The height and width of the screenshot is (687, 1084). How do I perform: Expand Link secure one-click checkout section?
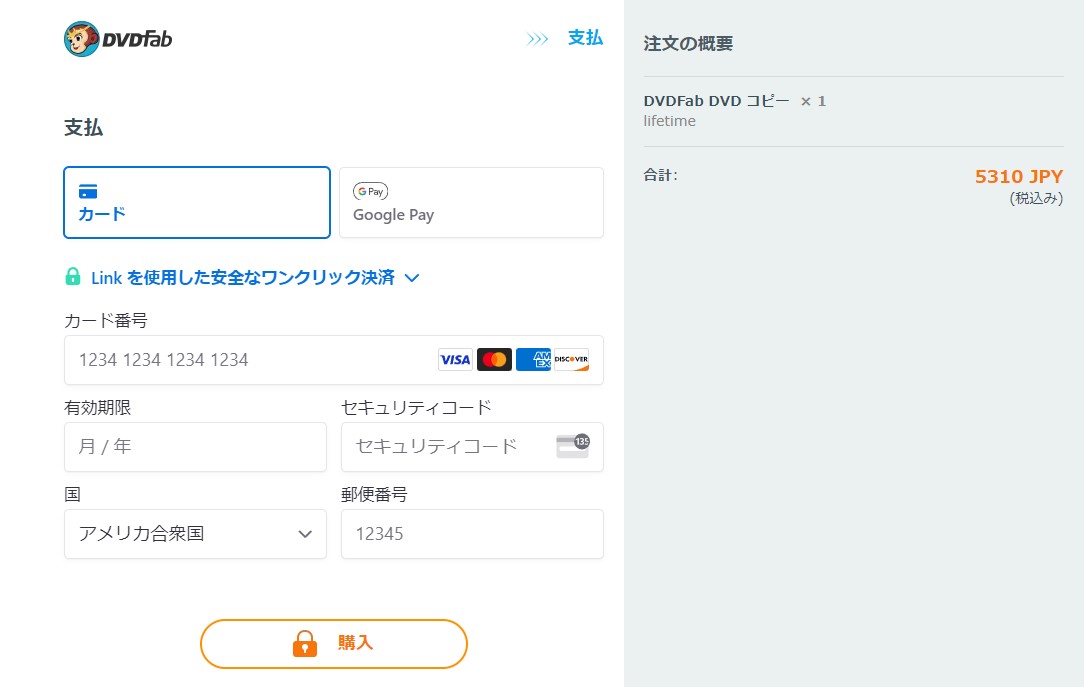point(242,277)
